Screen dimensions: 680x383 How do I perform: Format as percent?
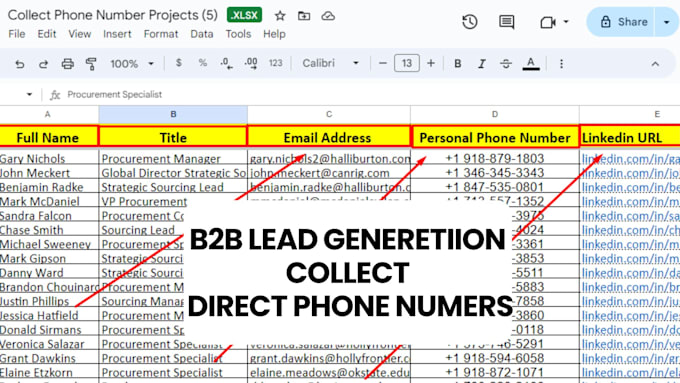203,63
